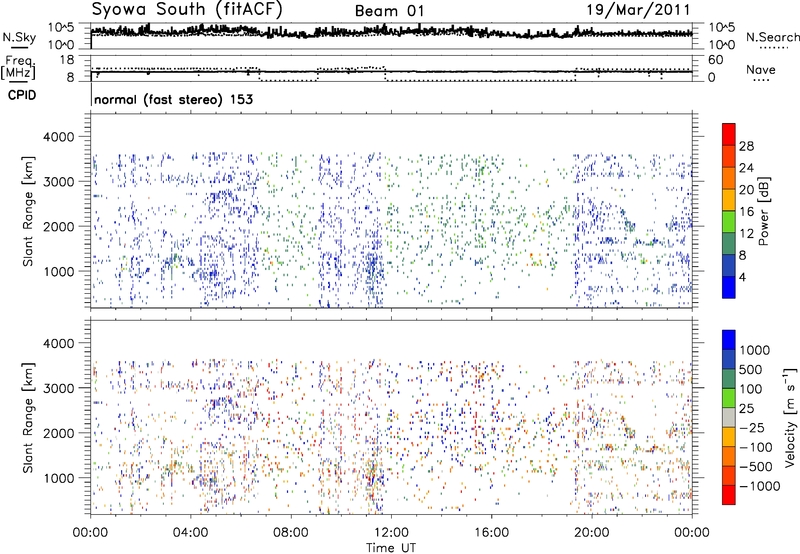Click the frequency trace in second panel
Screen dimensions: 800x554
point(391,72)
